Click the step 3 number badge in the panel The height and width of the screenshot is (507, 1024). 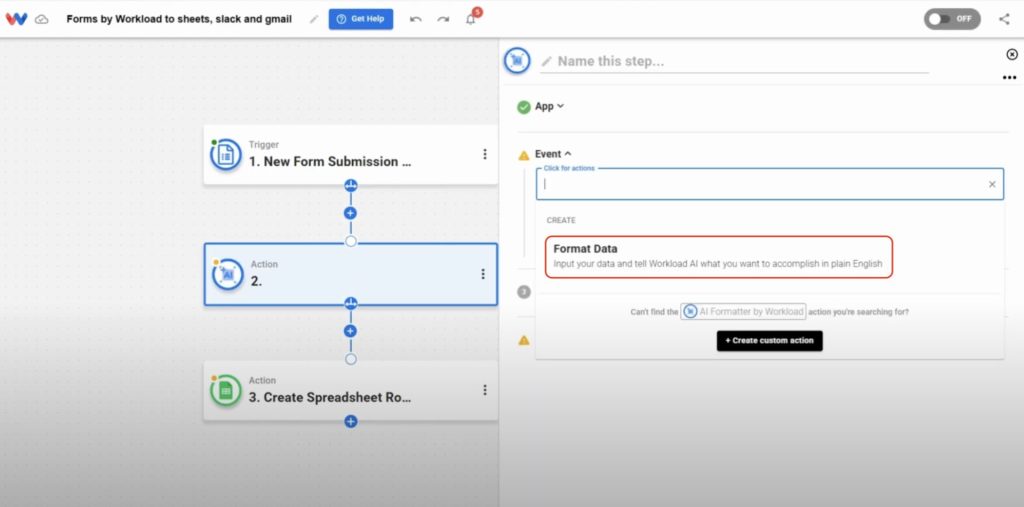(524, 292)
